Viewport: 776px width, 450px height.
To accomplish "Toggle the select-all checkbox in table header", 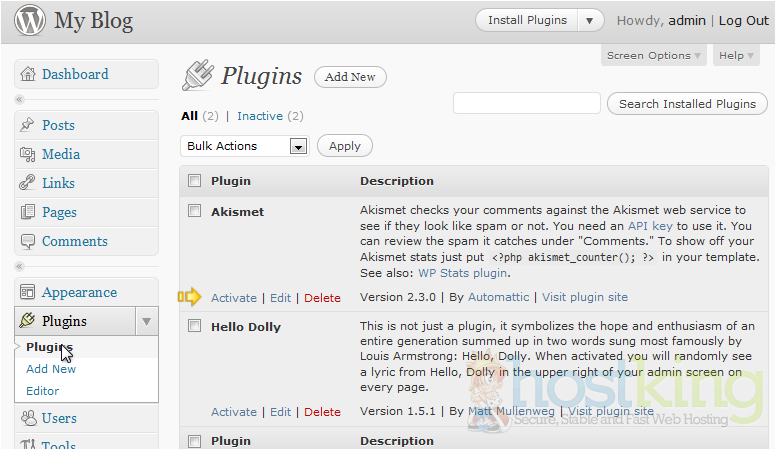I will 195,181.
